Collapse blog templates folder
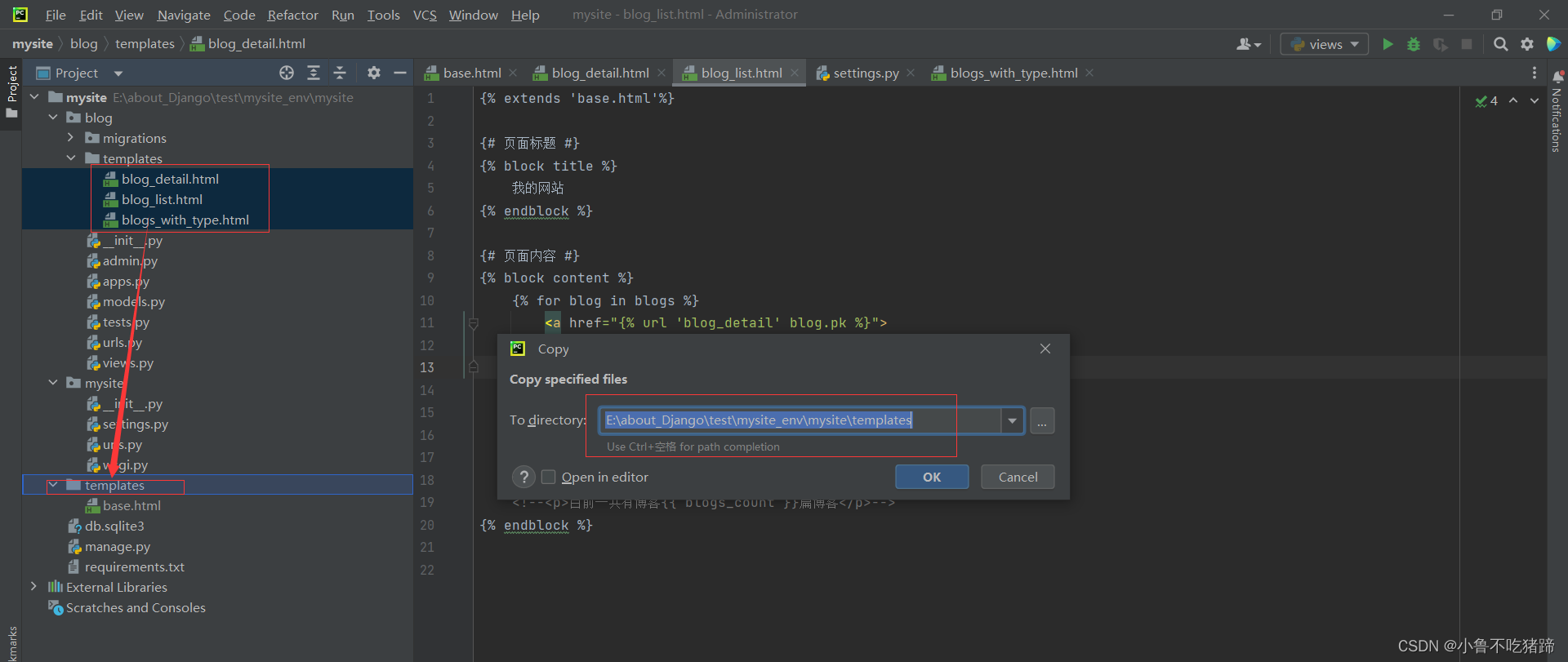1568x662 pixels. coord(71,158)
